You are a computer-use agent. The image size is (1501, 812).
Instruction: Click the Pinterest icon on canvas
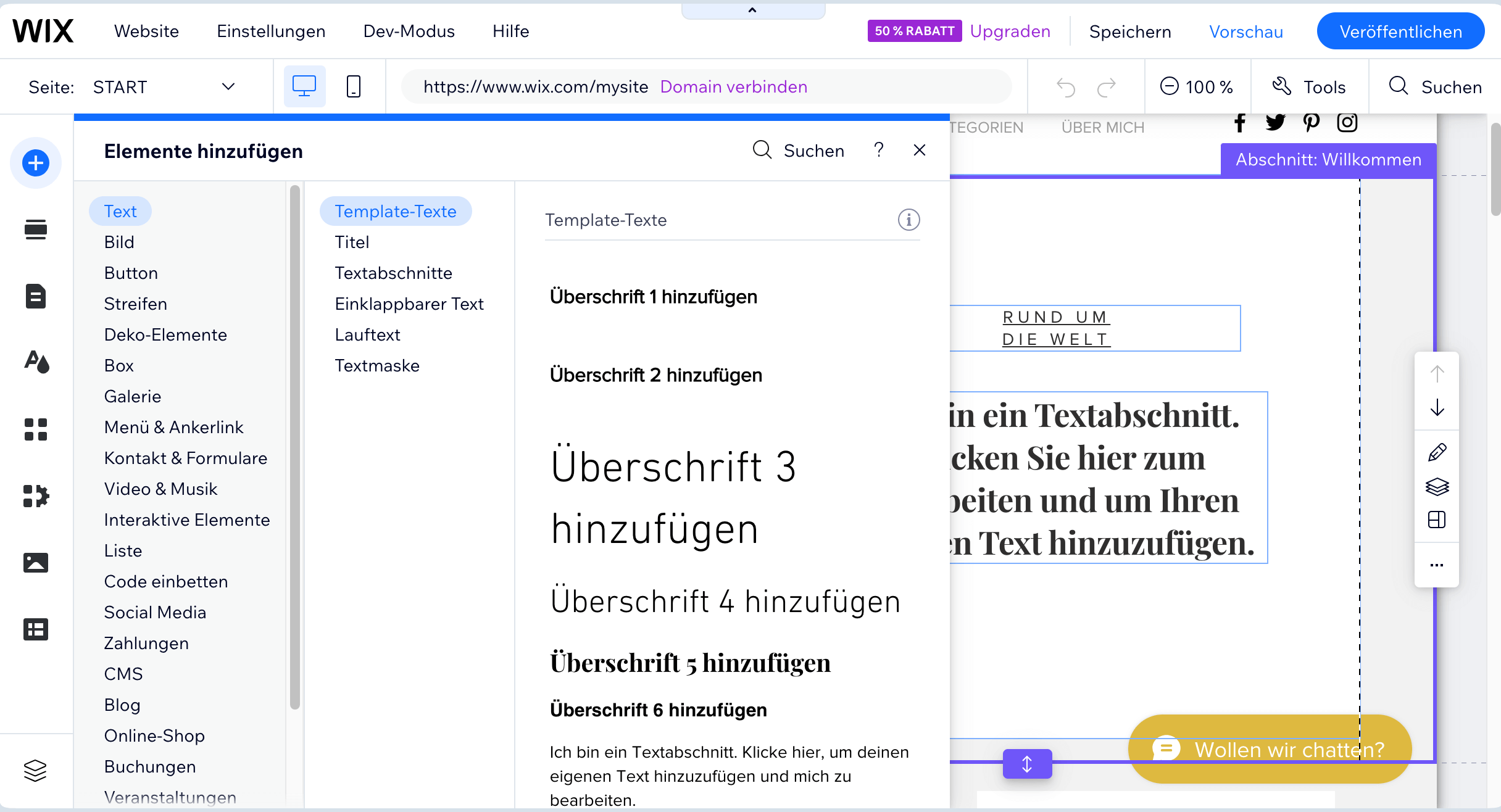click(x=1312, y=123)
